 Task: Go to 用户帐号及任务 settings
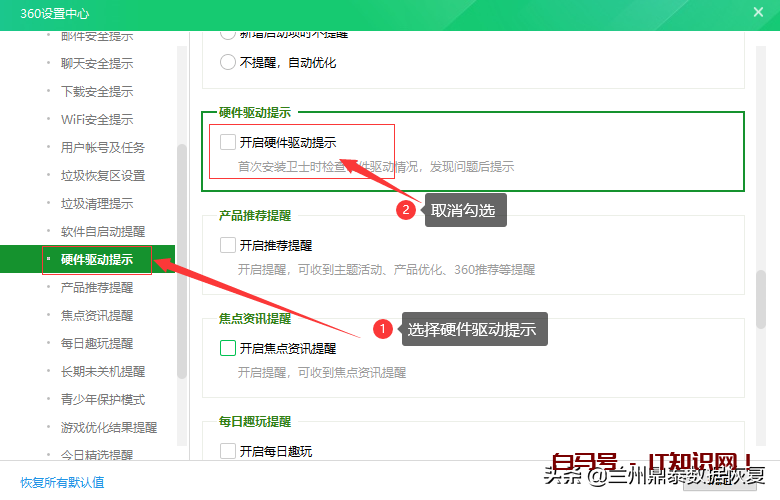pyautogui.click(x=103, y=148)
